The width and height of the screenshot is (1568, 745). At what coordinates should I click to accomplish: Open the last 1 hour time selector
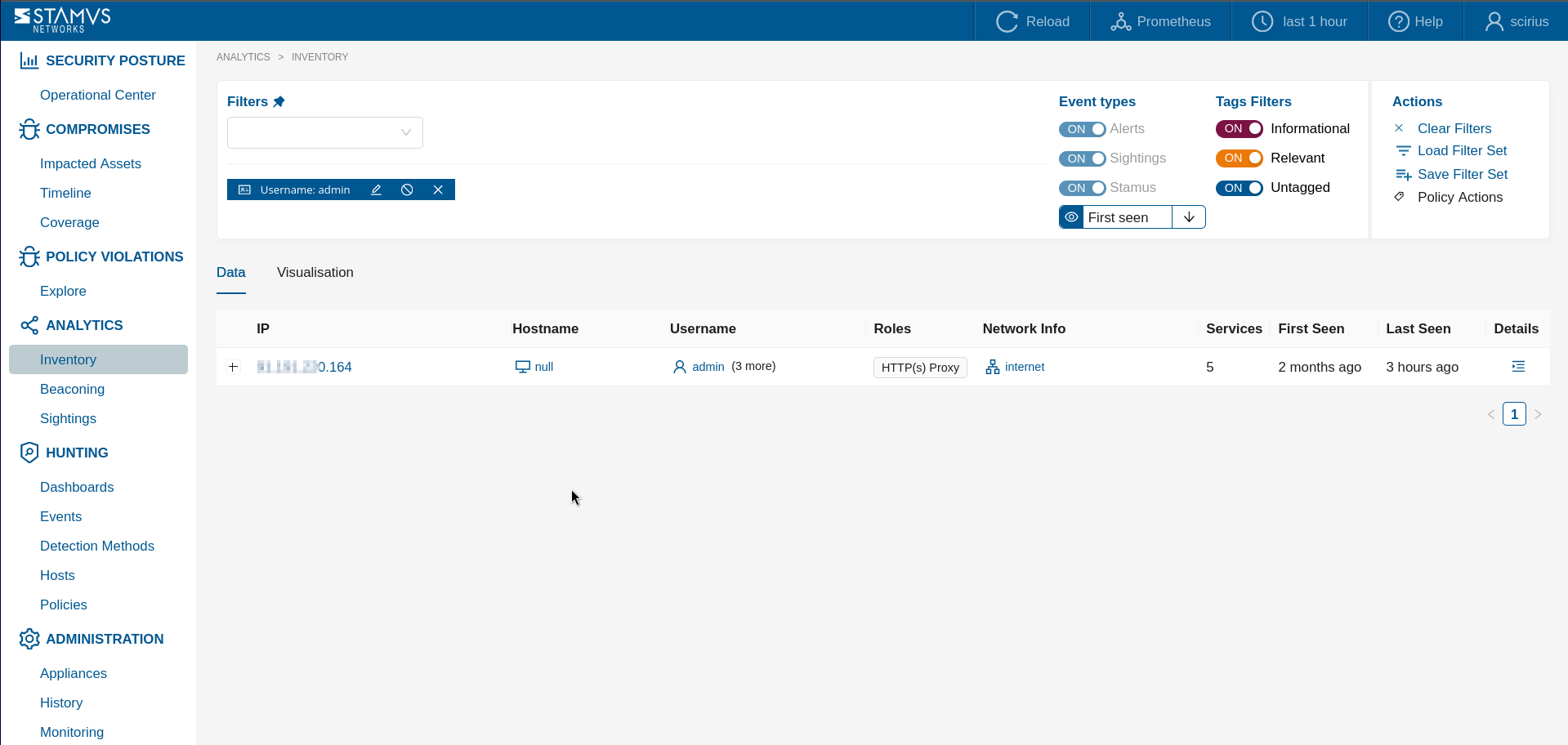pos(1300,21)
